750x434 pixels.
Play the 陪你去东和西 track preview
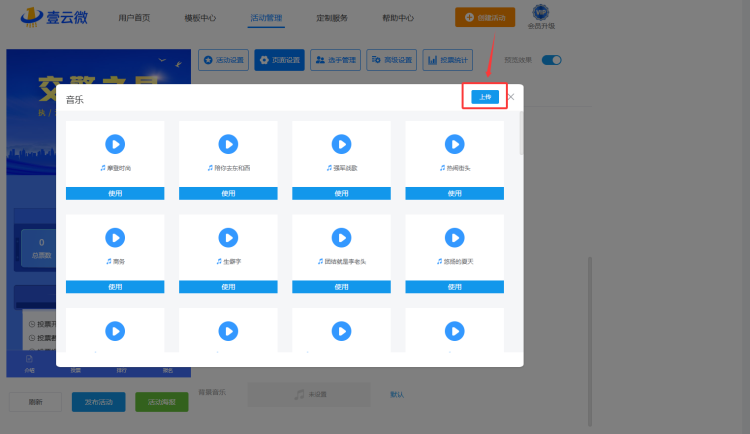pyautogui.click(x=228, y=144)
